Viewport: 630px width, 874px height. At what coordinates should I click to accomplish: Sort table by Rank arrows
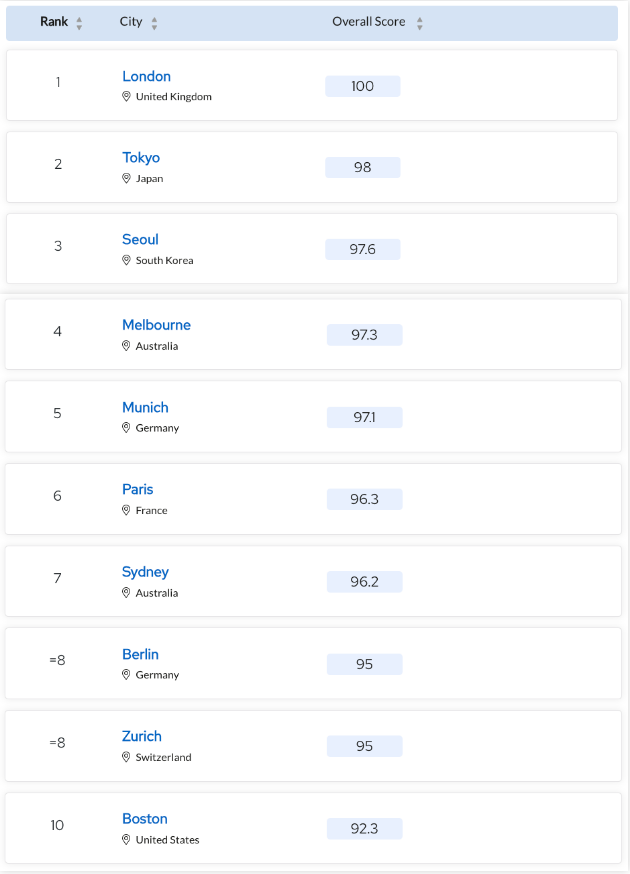(79, 23)
